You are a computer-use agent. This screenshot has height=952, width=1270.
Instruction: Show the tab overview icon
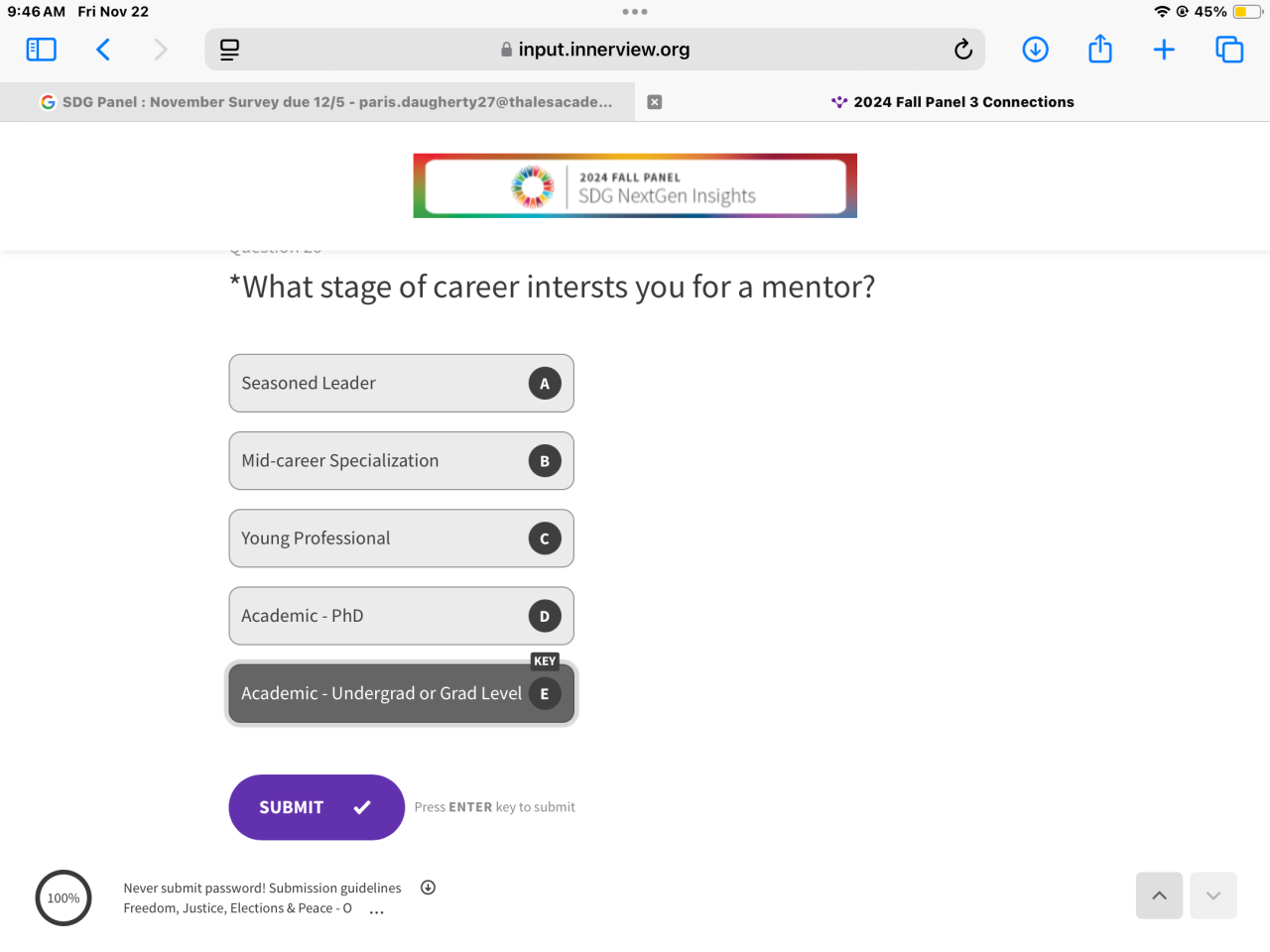[x=1229, y=50]
